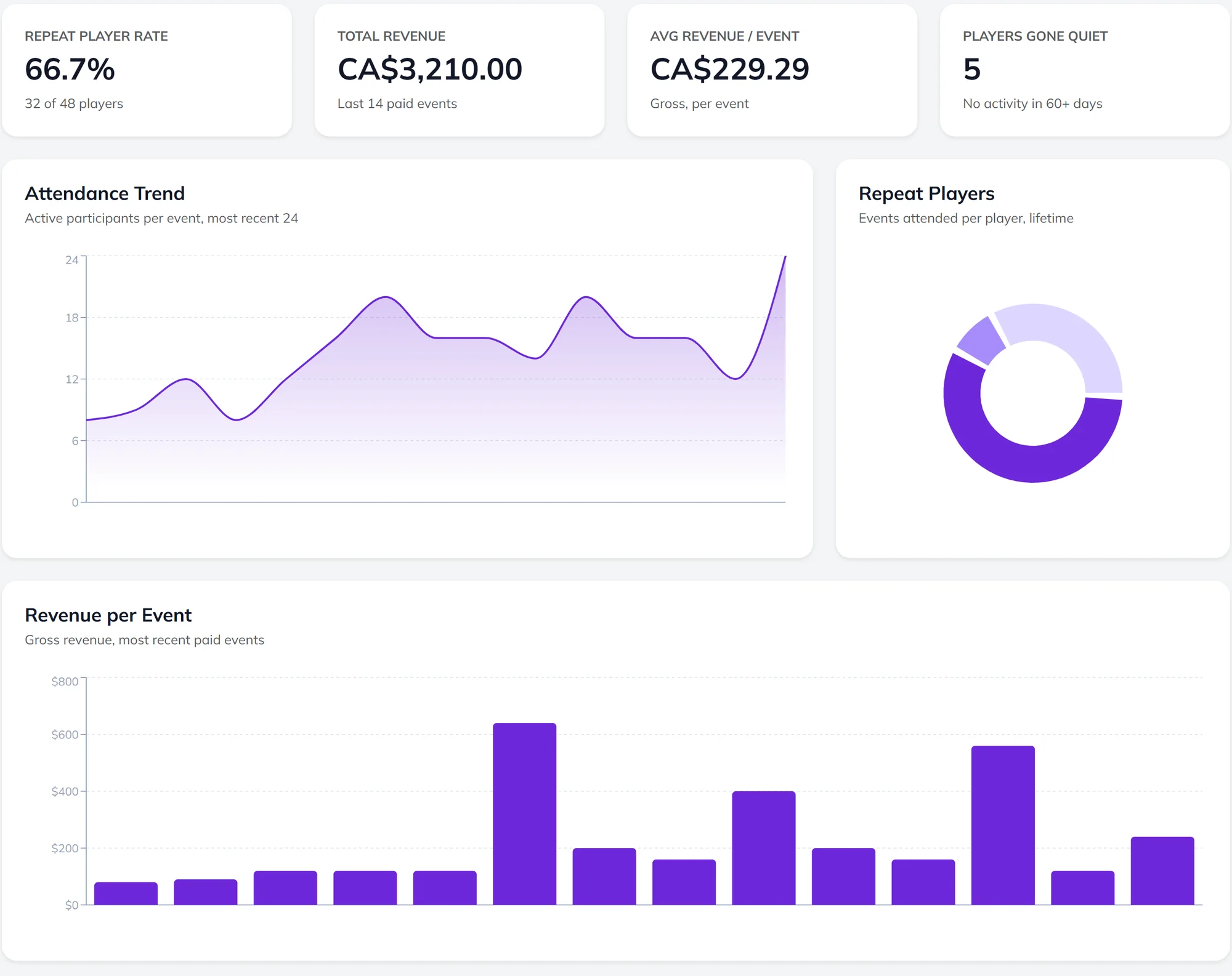Click the Repeat Players heading

pyautogui.click(x=926, y=193)
